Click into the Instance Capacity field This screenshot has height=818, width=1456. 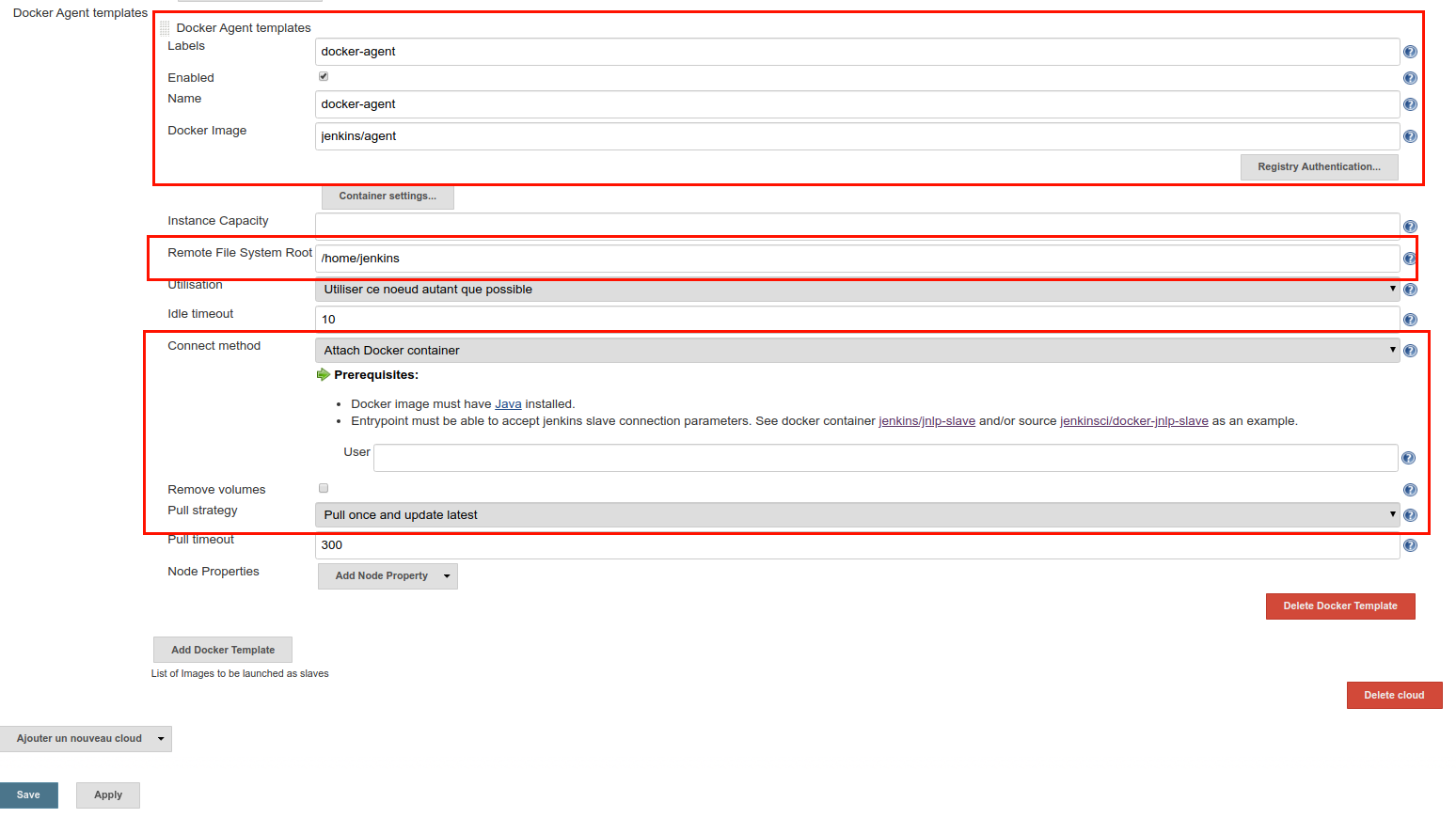[856, 224]
